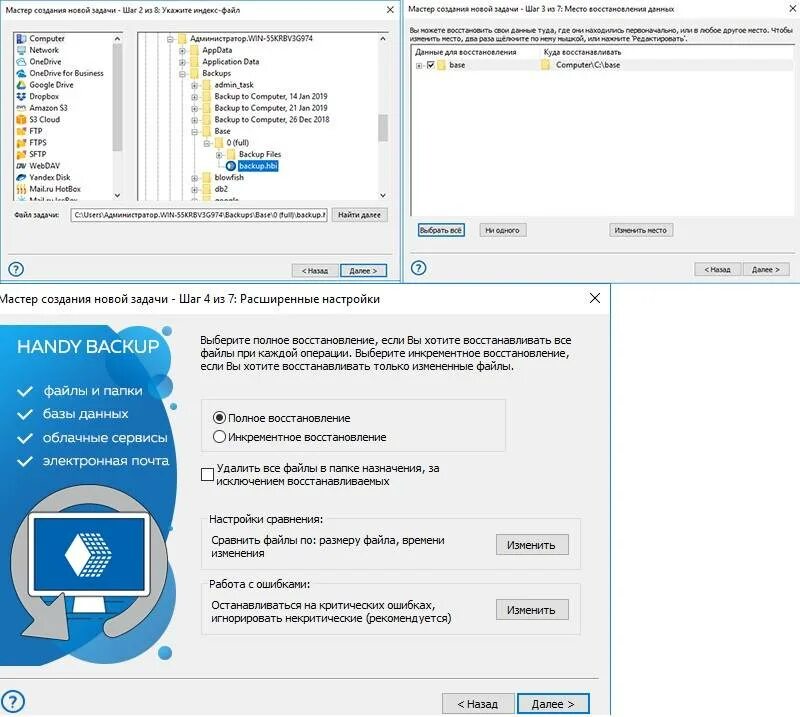This screenshot has width=800, height=717.
Task: Click the blowfish folder icon
Action: click(x=206, y=177)
